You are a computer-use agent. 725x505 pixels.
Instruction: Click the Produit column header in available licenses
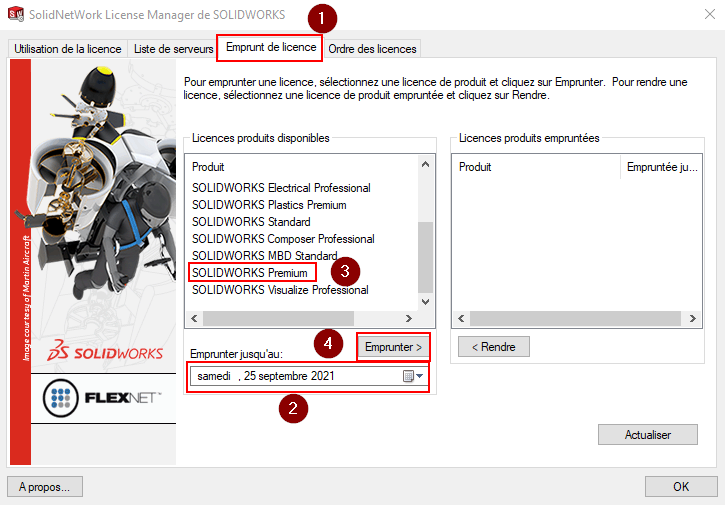click(208, 167)
